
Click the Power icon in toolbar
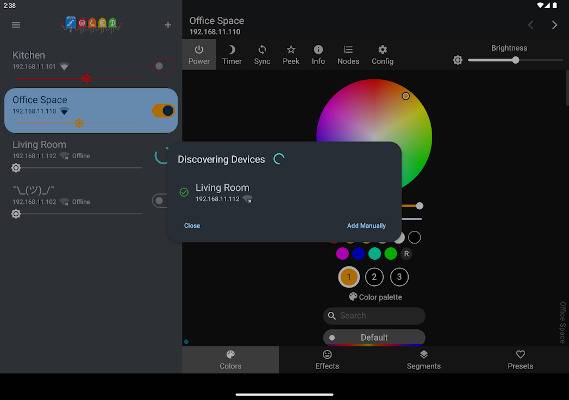(199, 49)
